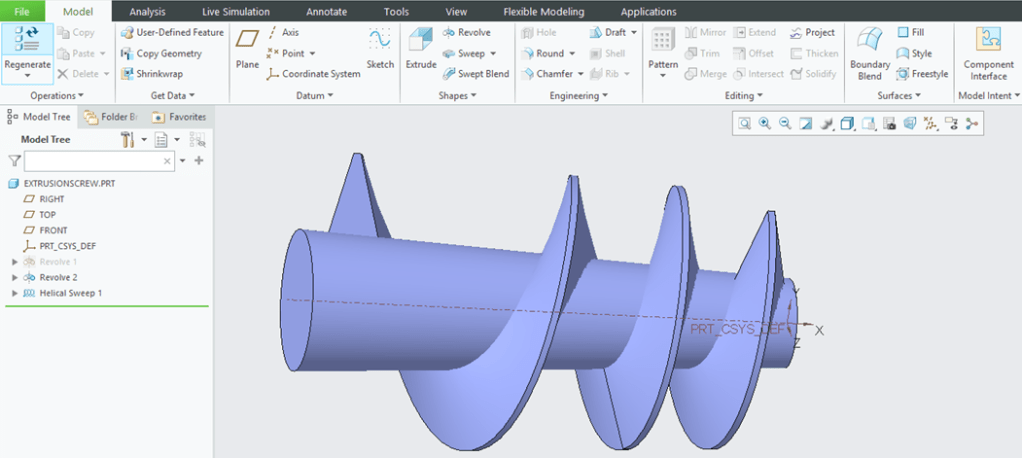The height and width of the screenshot is (458, 1022).
Task: Click the Revolve shape tool
Action: 467,33
